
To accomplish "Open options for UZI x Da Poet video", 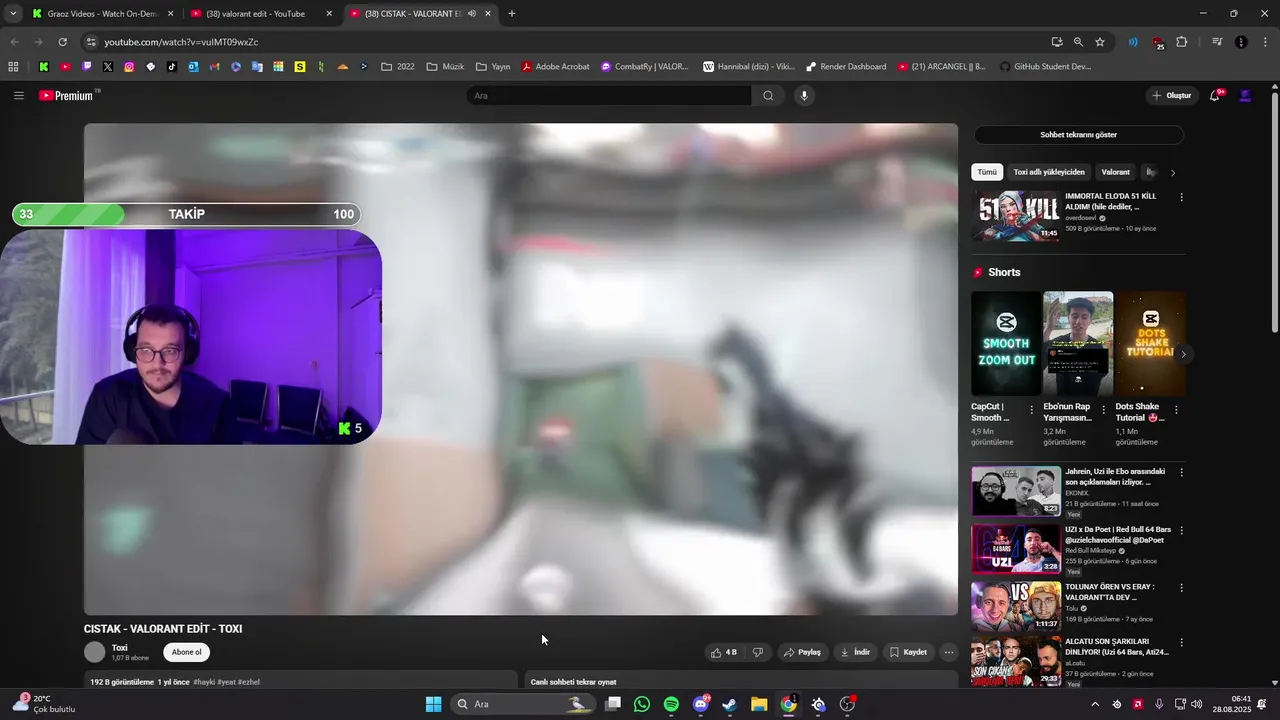I will pos(1181,531).
